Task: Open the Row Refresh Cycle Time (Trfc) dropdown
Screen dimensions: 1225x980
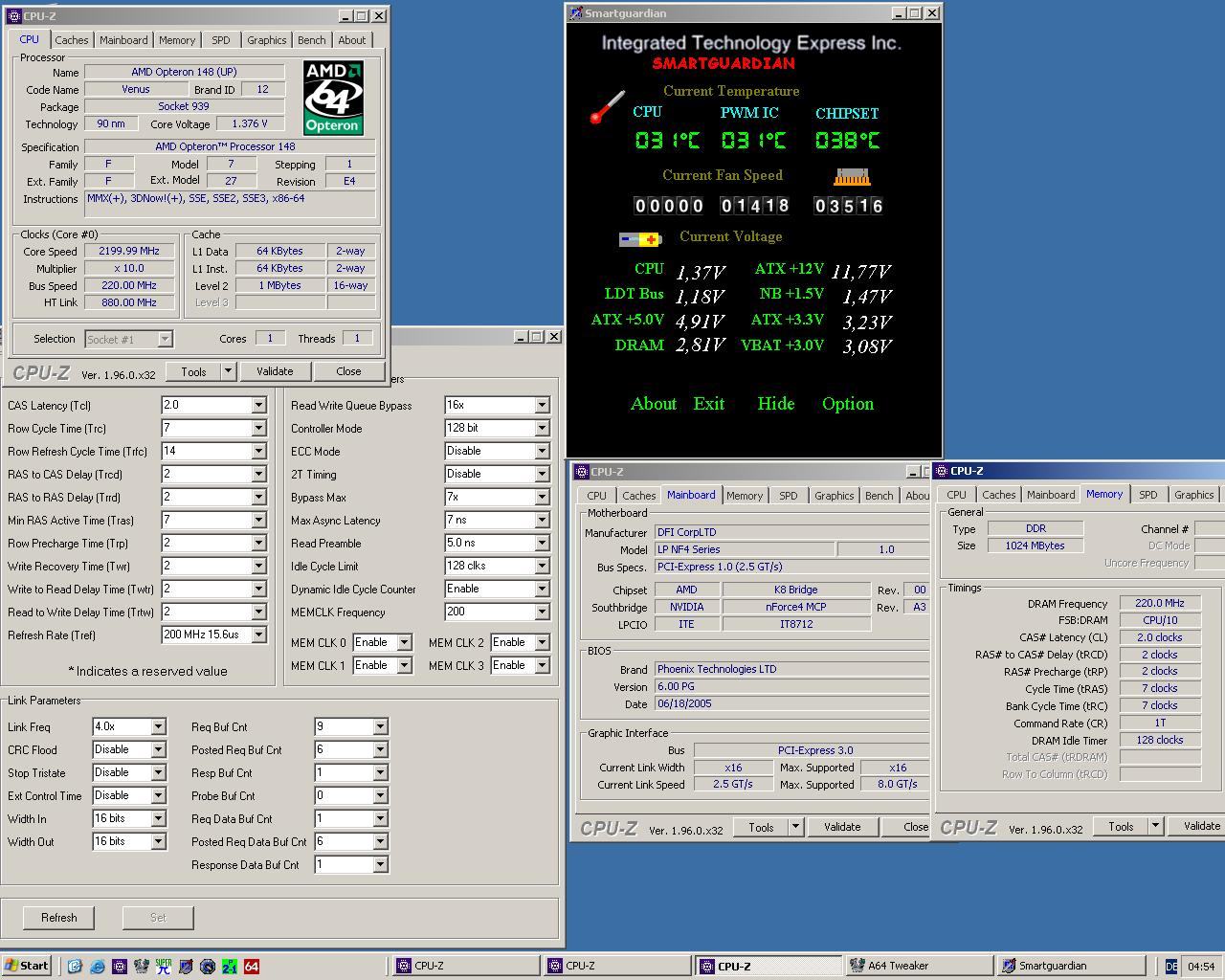Action: 258,451
